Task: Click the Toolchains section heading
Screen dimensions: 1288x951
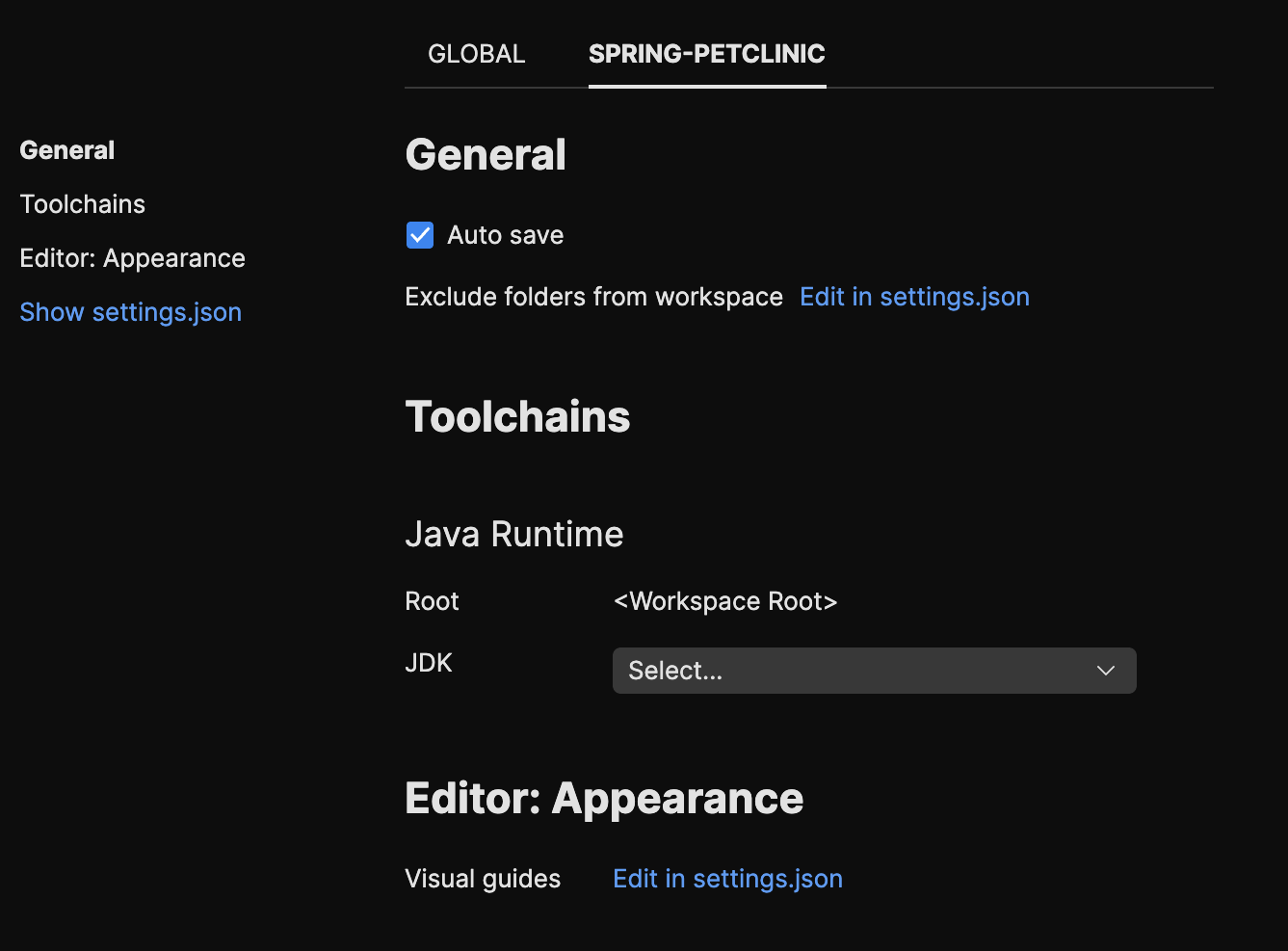Action: pos(517,416)
